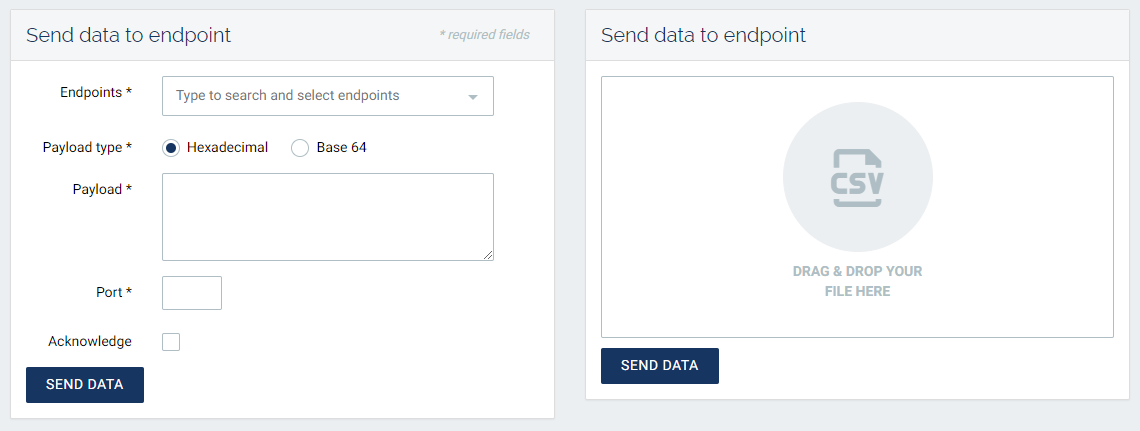Screen dimensions: 1140x431
Task: Click the heading above the CSV drop zone
Action: click(703, 35)
